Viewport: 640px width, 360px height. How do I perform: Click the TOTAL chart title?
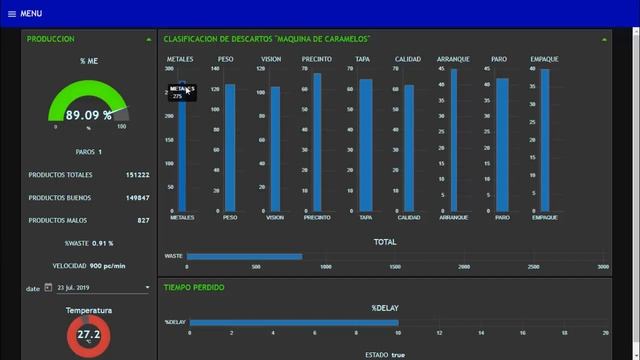click(385, 242)
